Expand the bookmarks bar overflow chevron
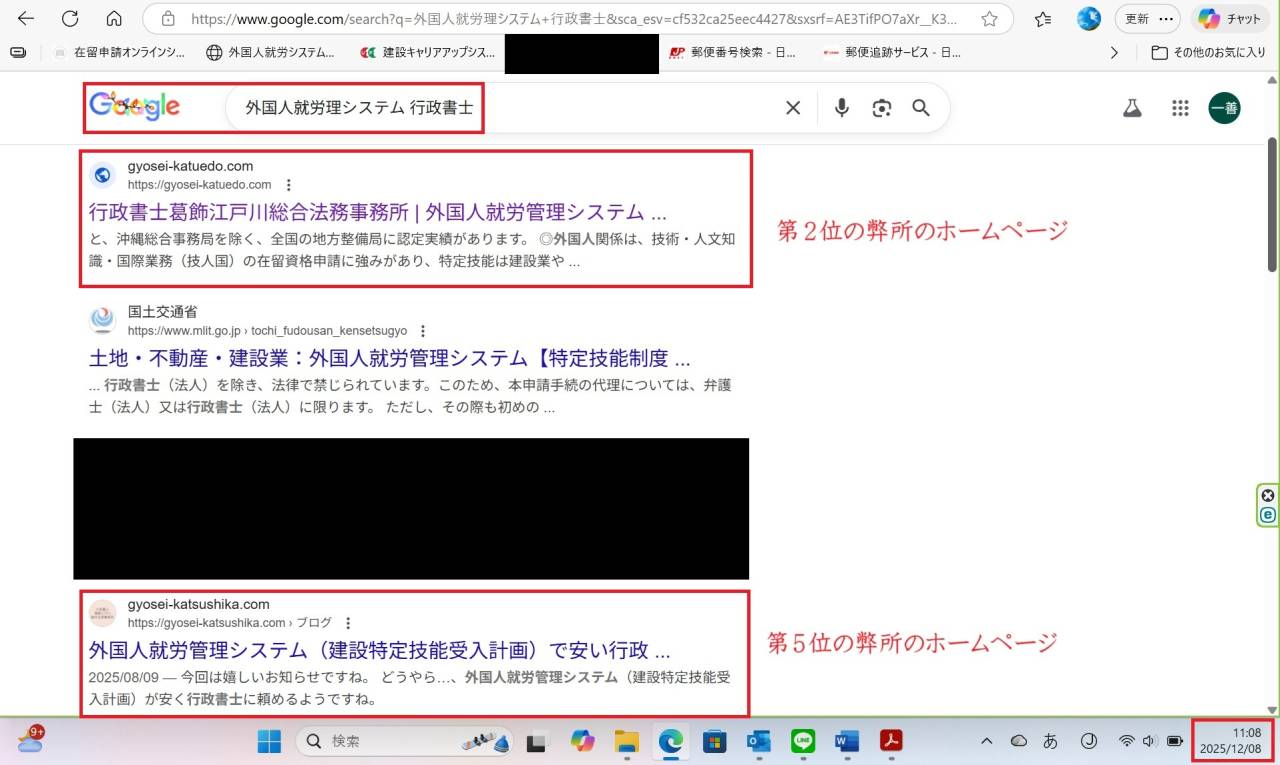 1115,53
